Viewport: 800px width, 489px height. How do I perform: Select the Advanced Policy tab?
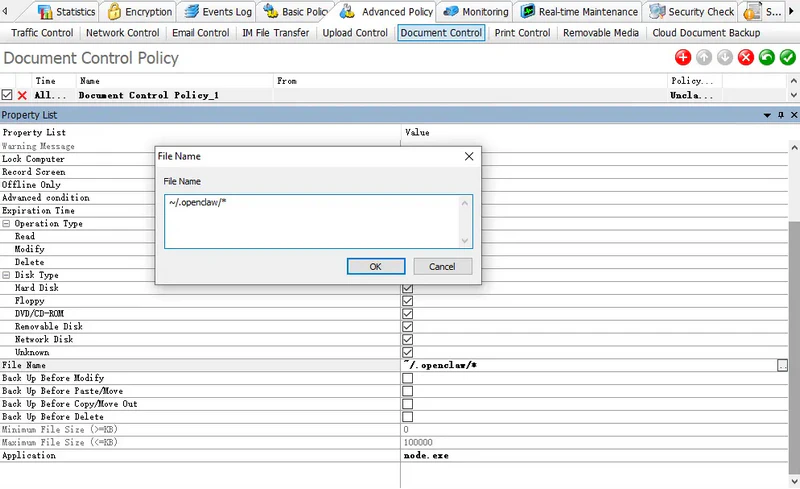pos(386,12)
